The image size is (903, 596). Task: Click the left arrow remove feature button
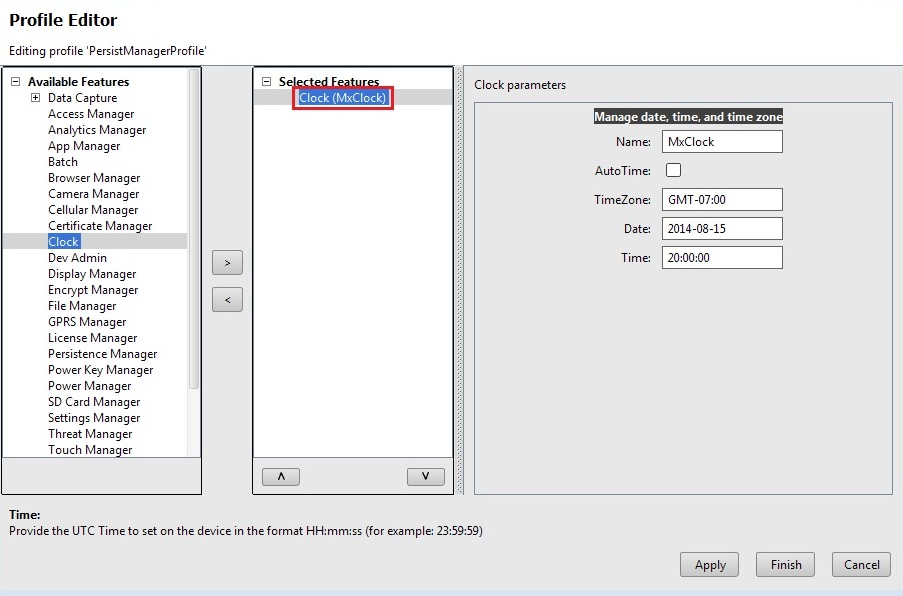click(x=227, y=299)
